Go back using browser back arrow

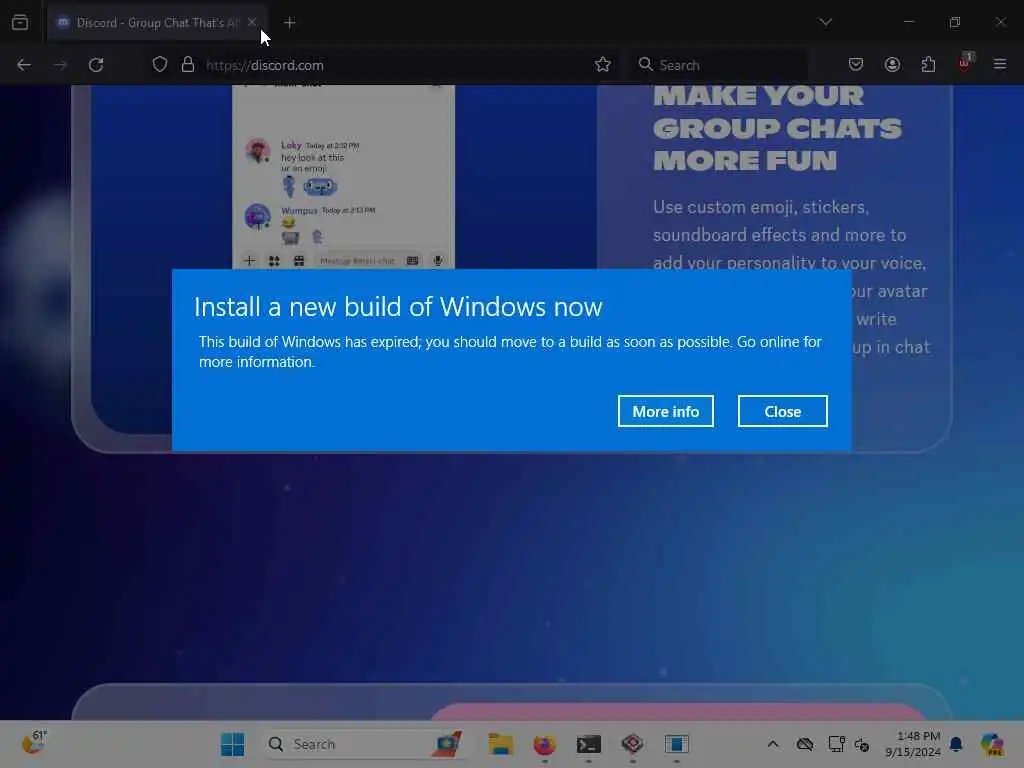pyautogui.click(x=24, y=65)
